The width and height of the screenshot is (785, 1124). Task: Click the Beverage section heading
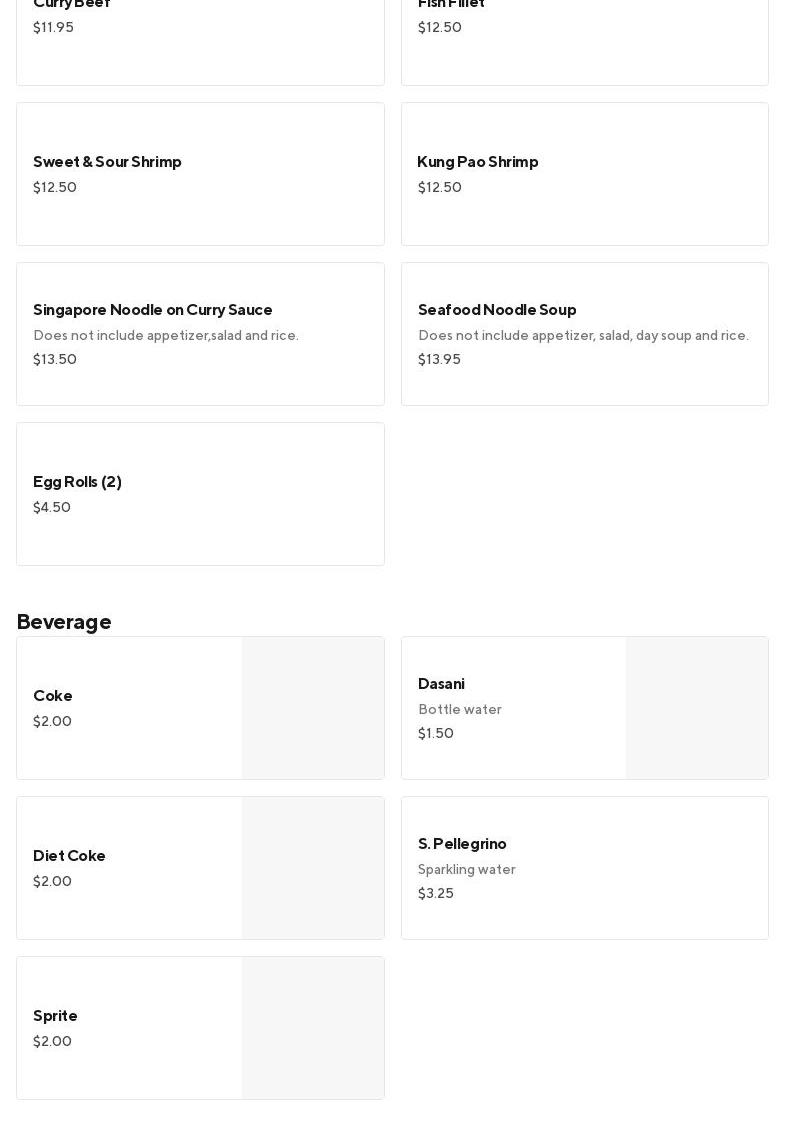(x=64, y=622)
